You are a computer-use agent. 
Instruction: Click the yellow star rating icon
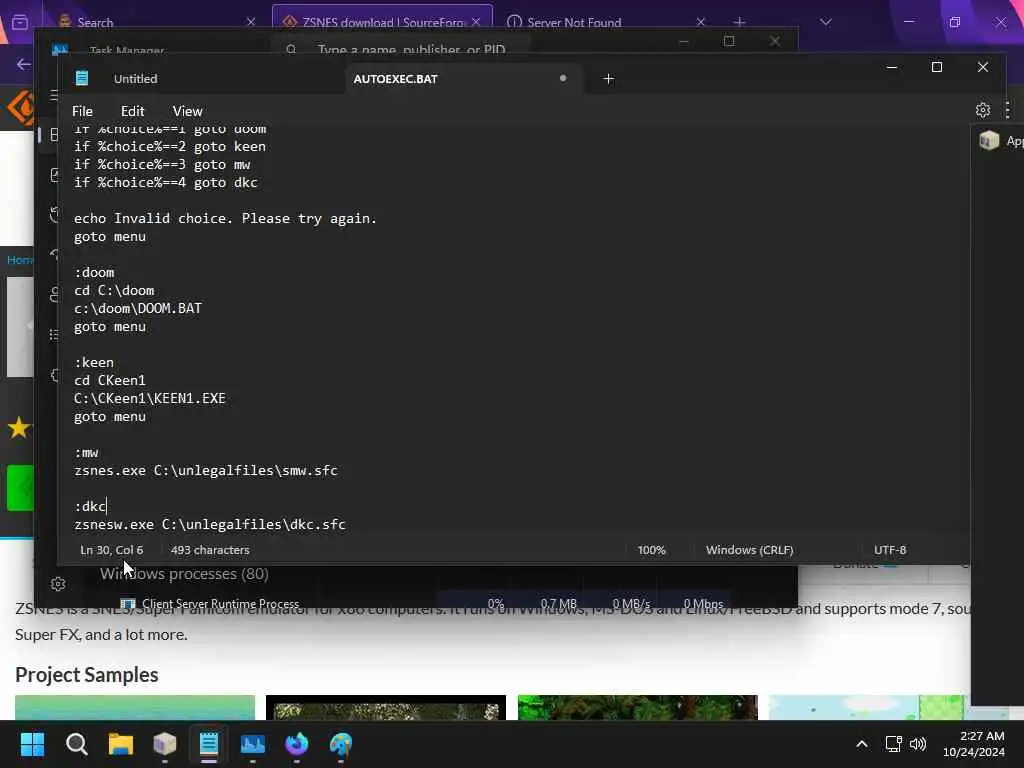click(19, 428)
